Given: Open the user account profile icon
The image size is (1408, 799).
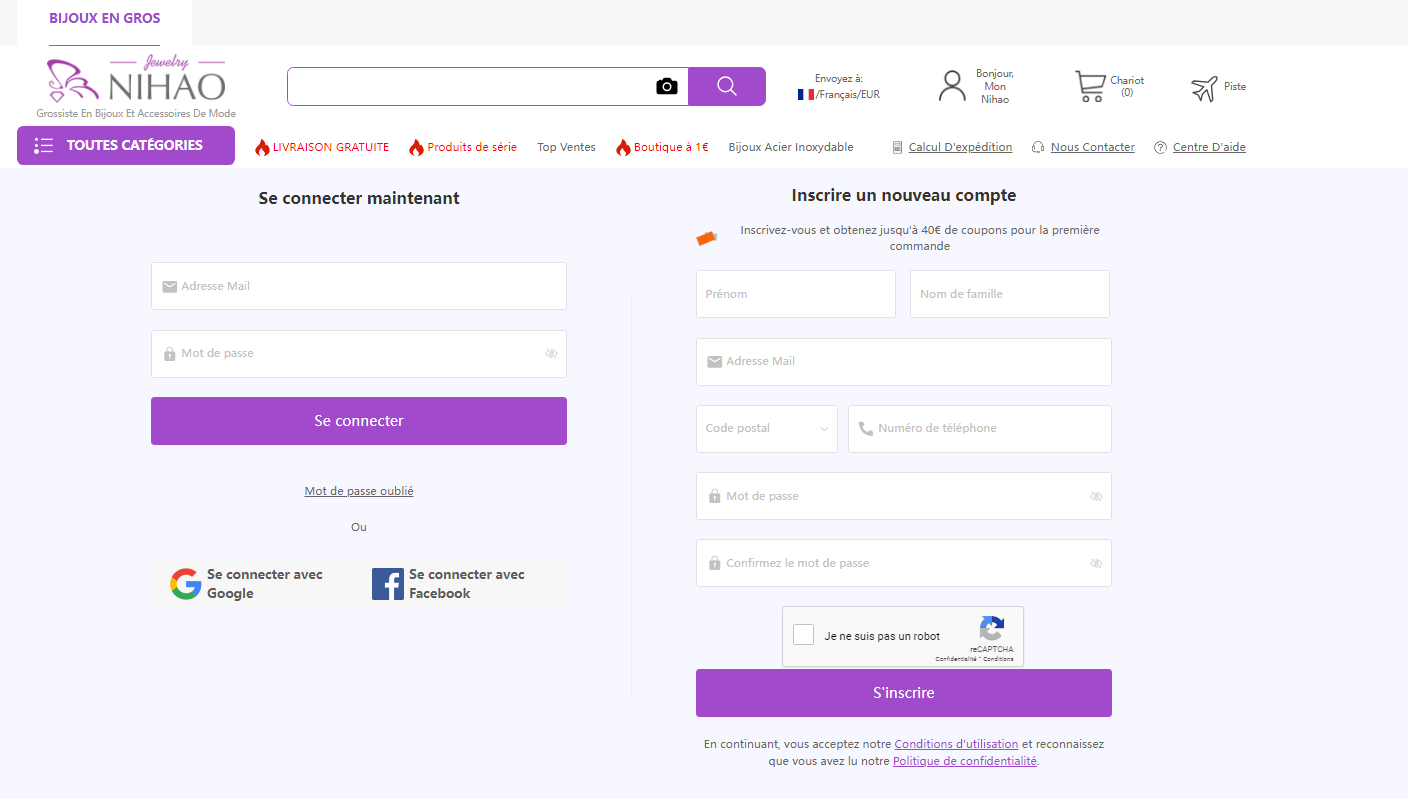Looking at the screenshot, I should [x=953, y=86].
